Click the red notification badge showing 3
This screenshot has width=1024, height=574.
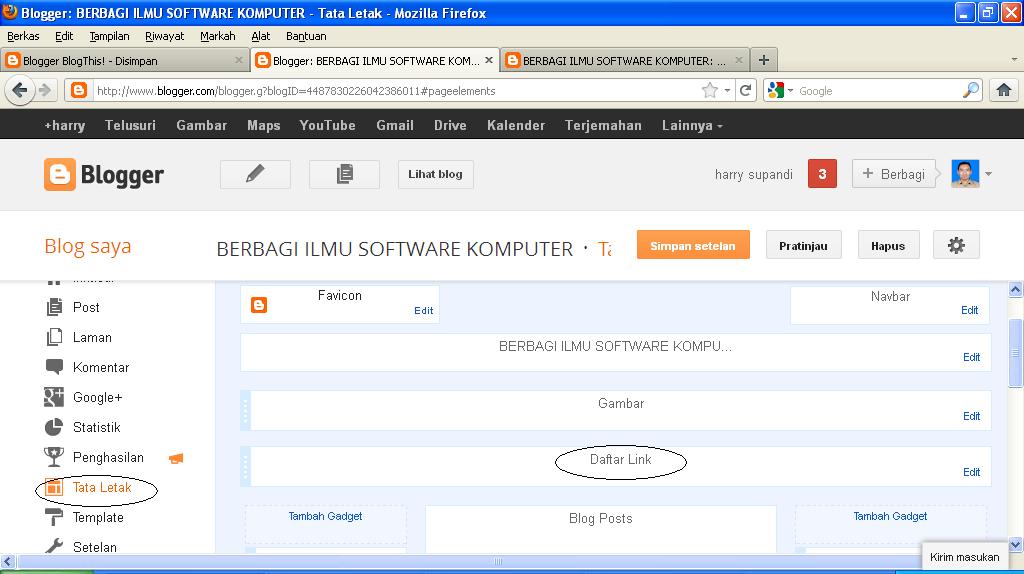coord(822,174)
